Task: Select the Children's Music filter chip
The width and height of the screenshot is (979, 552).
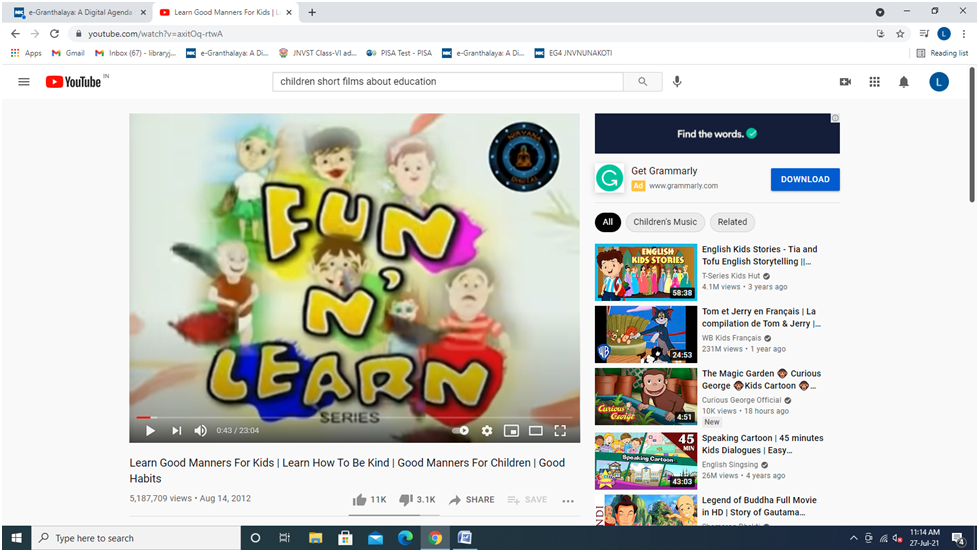Action: click(x=665, y=222)
